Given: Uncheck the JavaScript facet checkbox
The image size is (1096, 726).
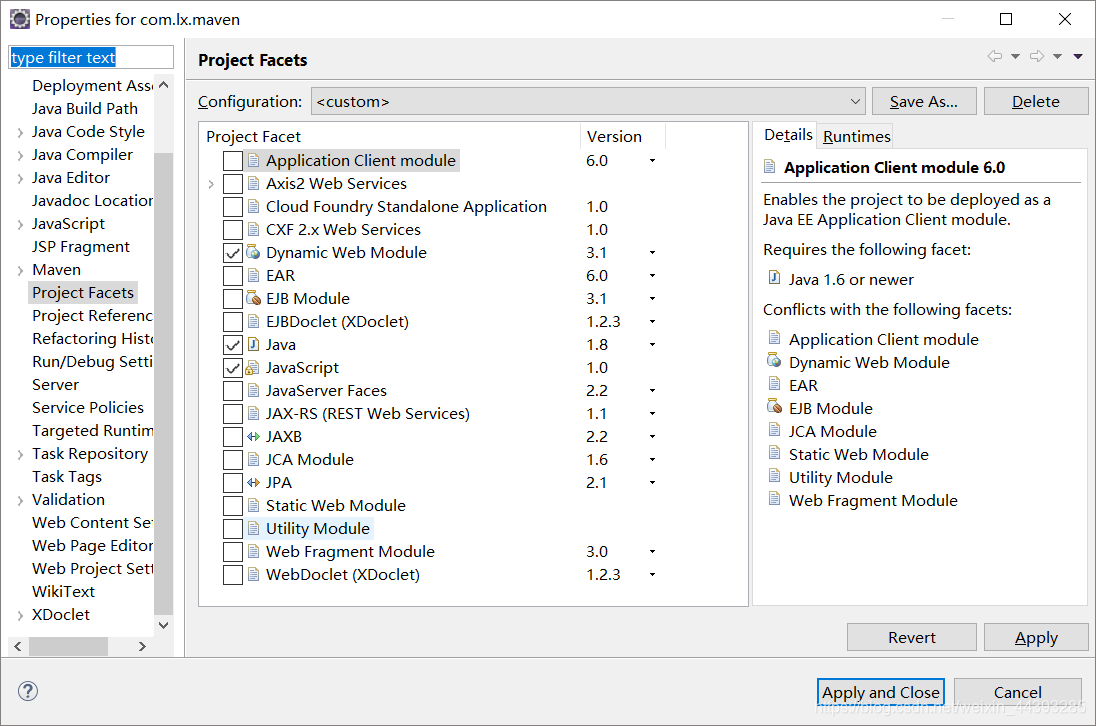Looking at the screenshot, I should pos(233,368).
